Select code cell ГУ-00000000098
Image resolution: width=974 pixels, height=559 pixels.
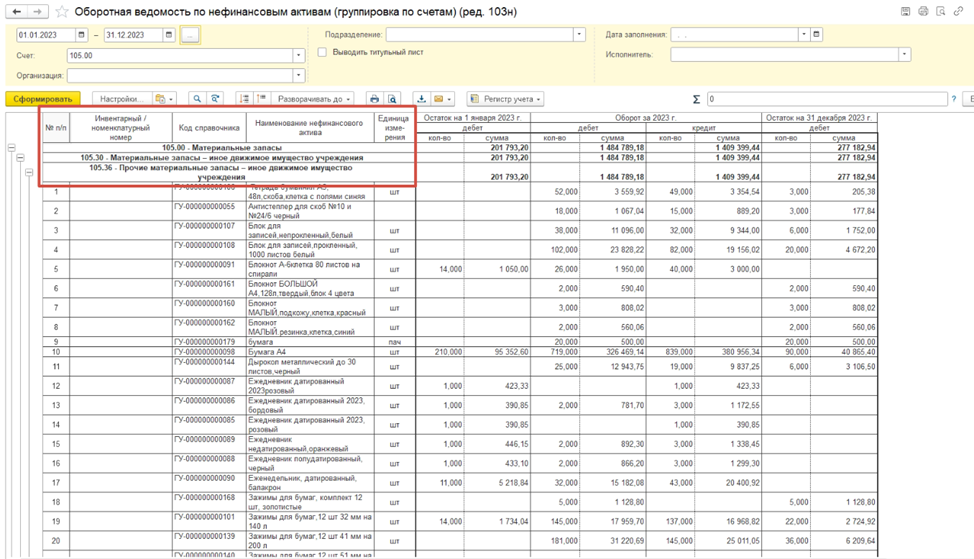[x=209, y=352]
